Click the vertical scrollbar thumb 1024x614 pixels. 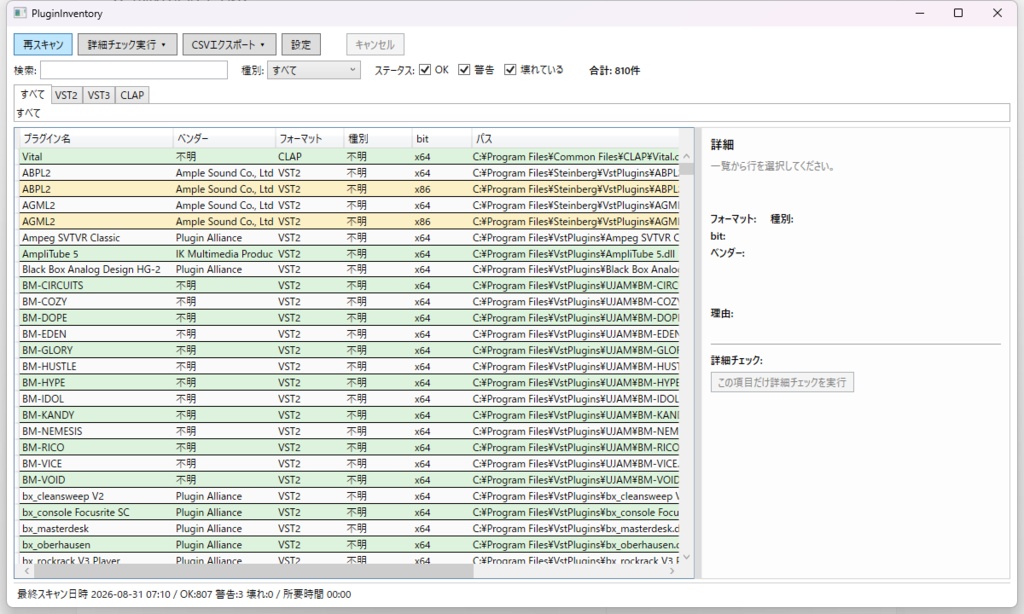tap(687, 169)
